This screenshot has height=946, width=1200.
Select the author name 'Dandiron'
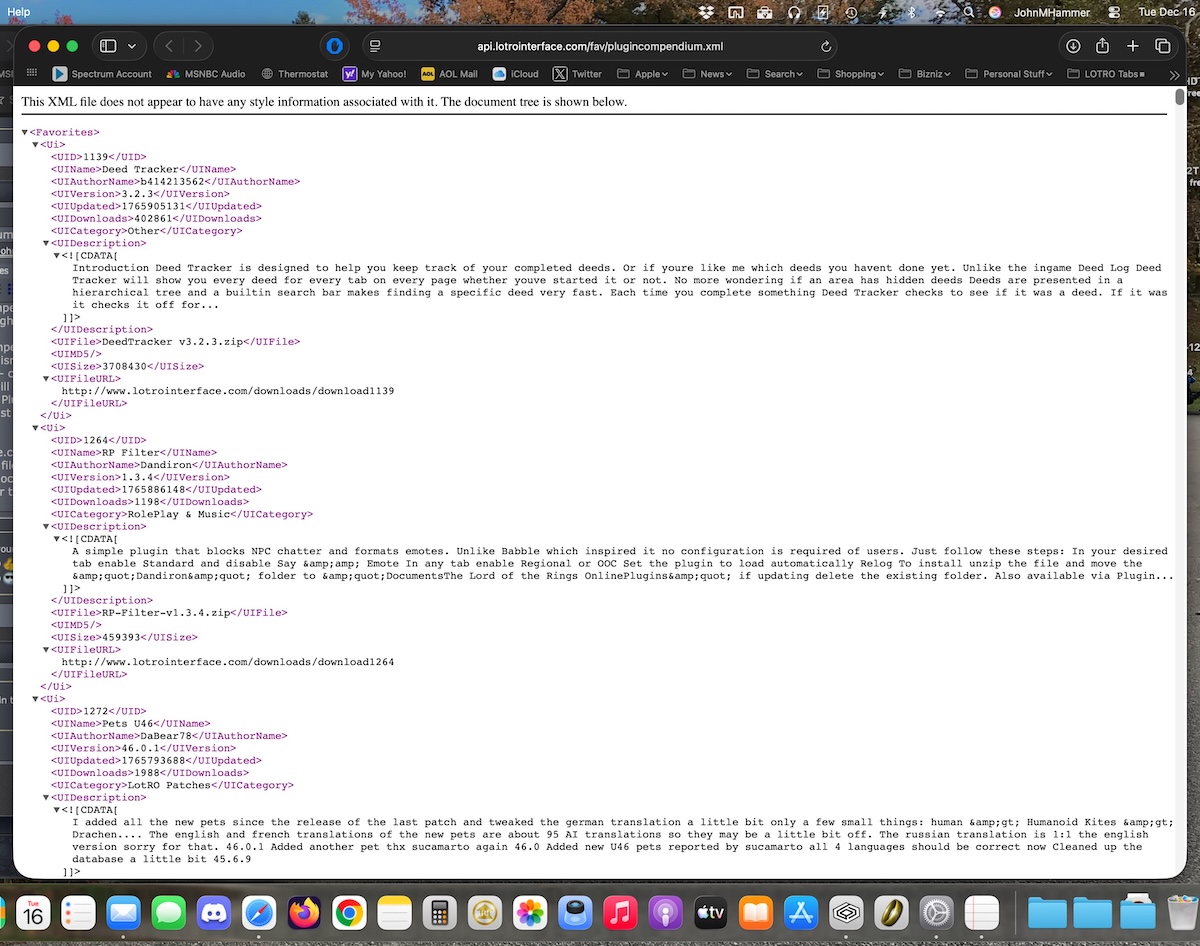click(x=166, y=465)
